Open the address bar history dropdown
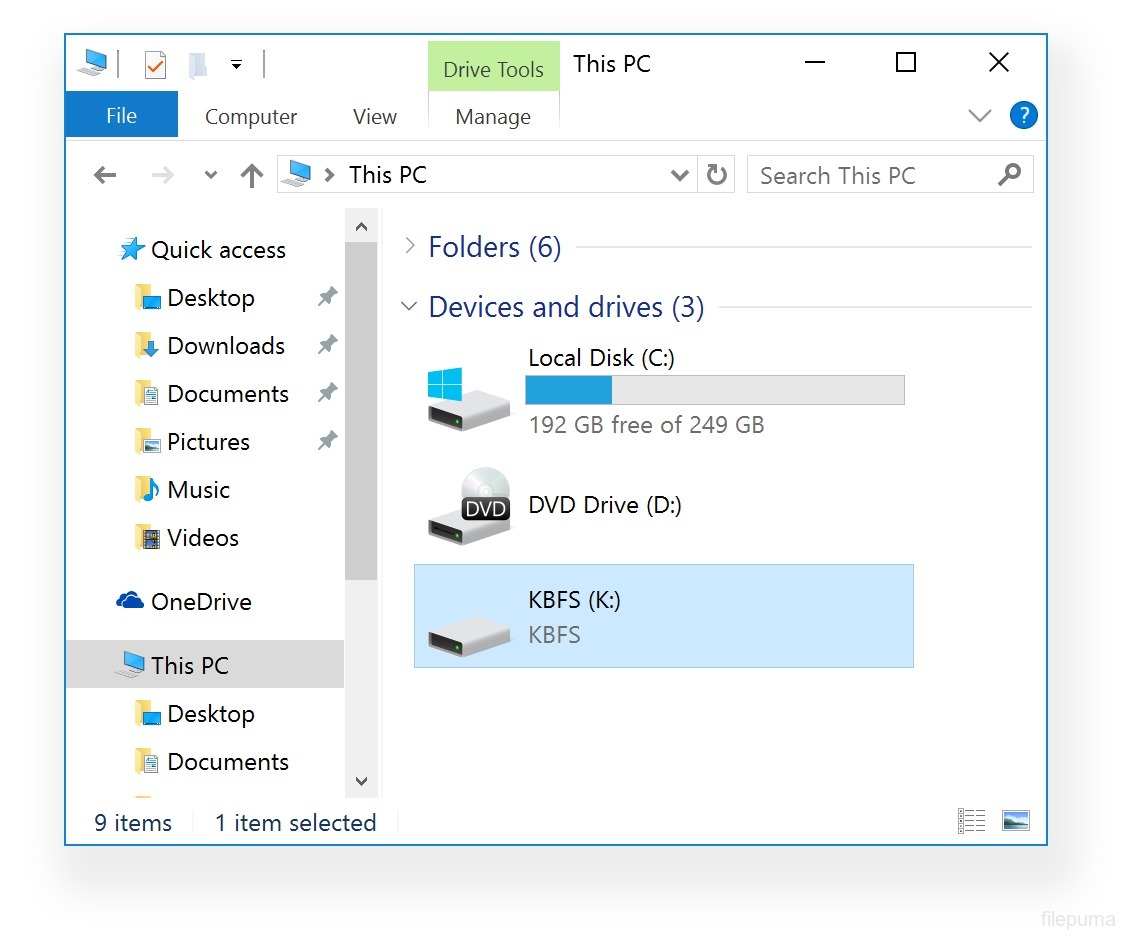 pos(680,176)
